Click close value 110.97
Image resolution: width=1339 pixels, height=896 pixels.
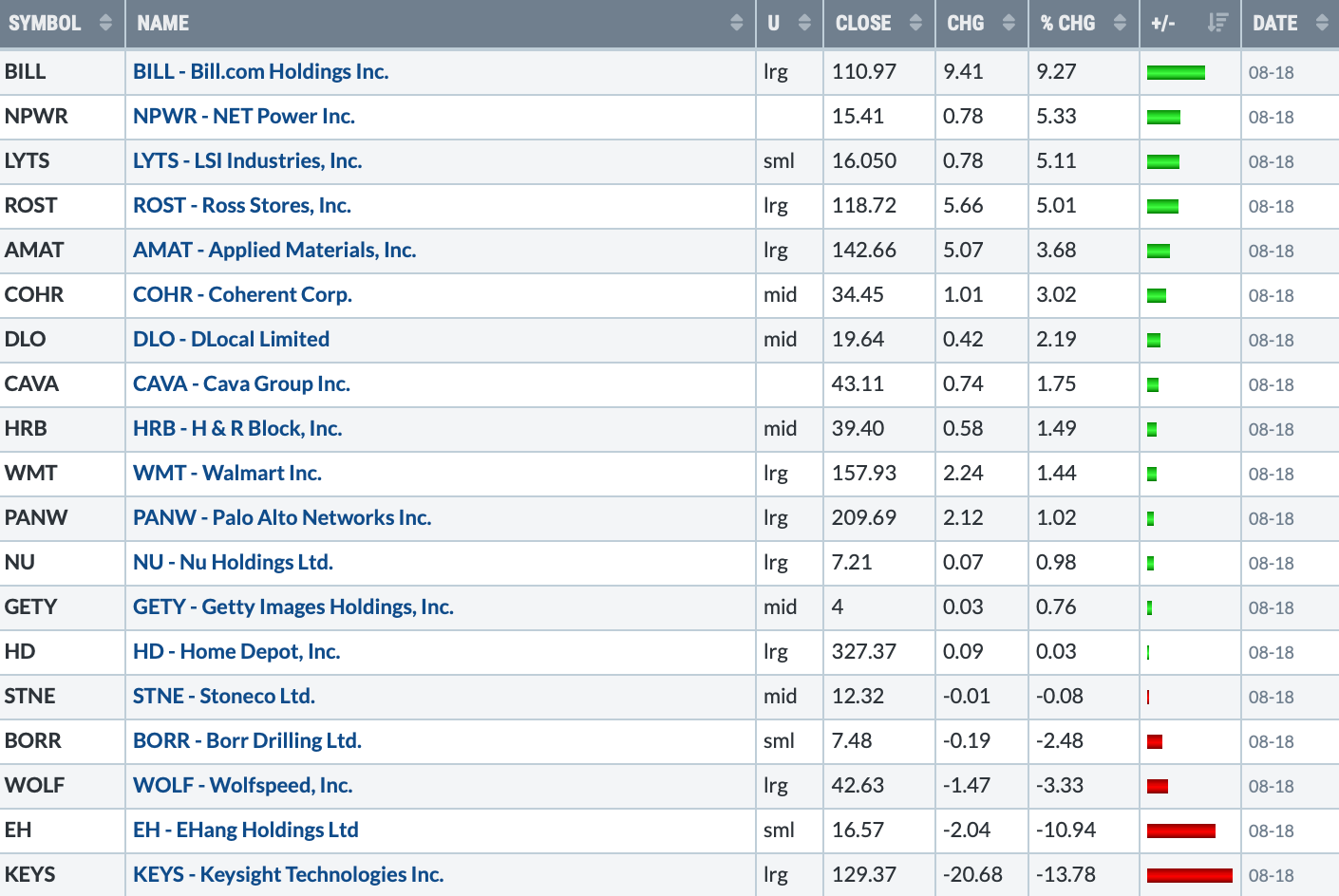point(864,71)
